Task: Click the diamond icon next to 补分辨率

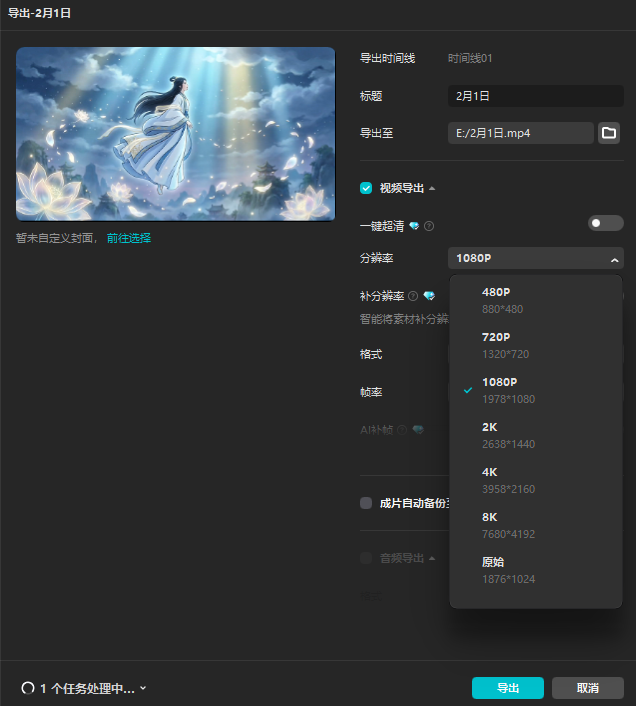Action: point(428,296)
